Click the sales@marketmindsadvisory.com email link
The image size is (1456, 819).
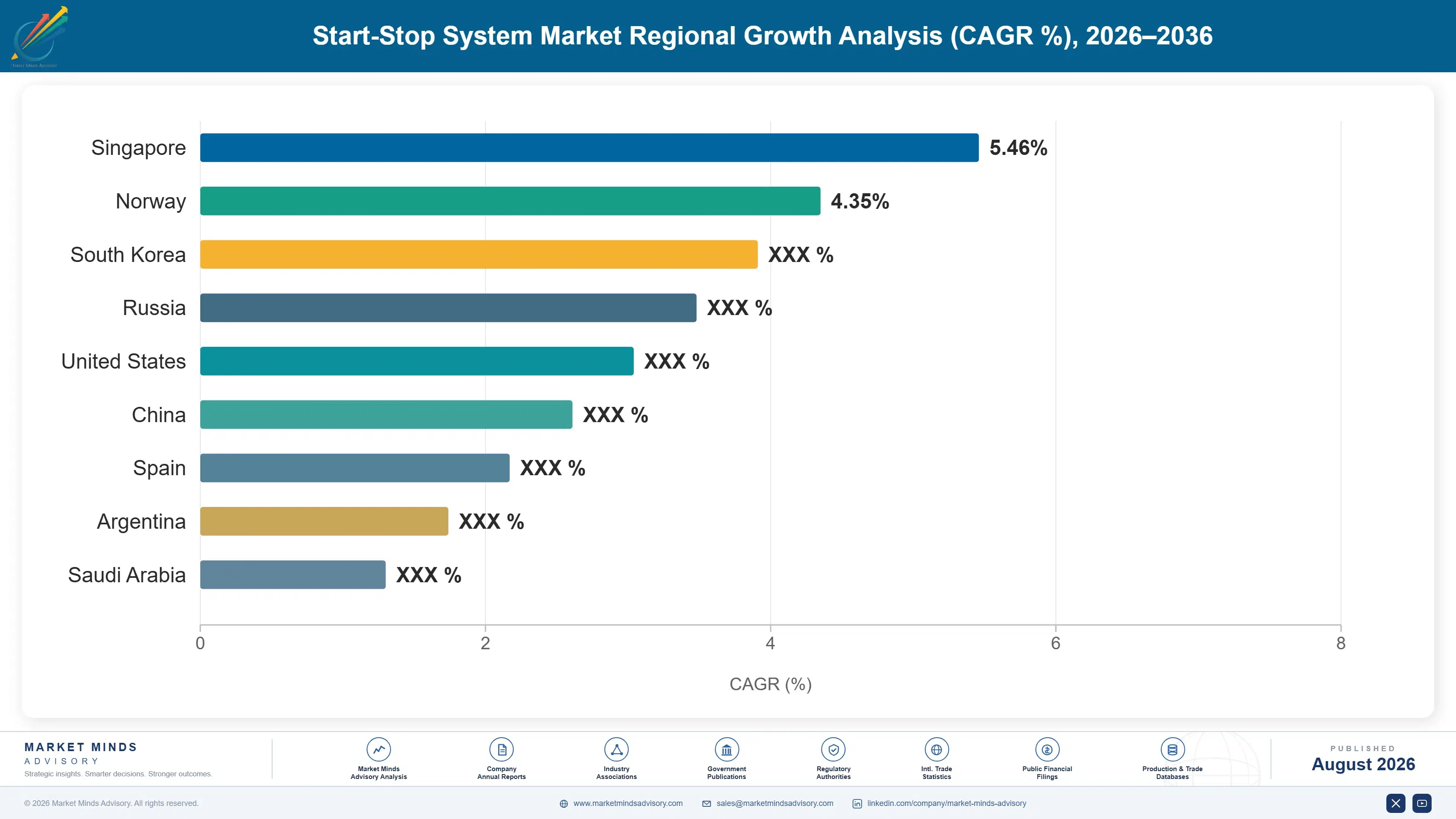pyautogui.click(x=775, y=803)
